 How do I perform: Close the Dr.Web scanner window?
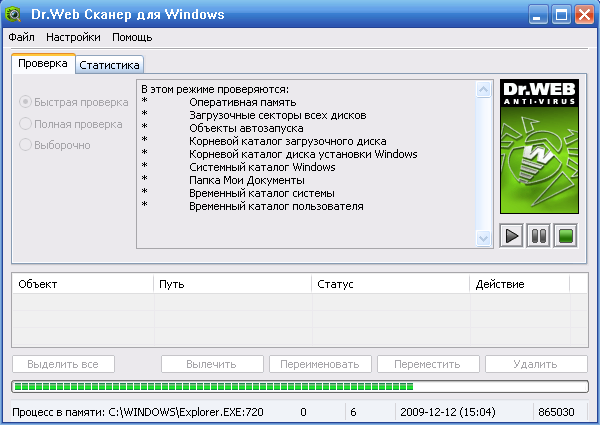coord(585,15)
